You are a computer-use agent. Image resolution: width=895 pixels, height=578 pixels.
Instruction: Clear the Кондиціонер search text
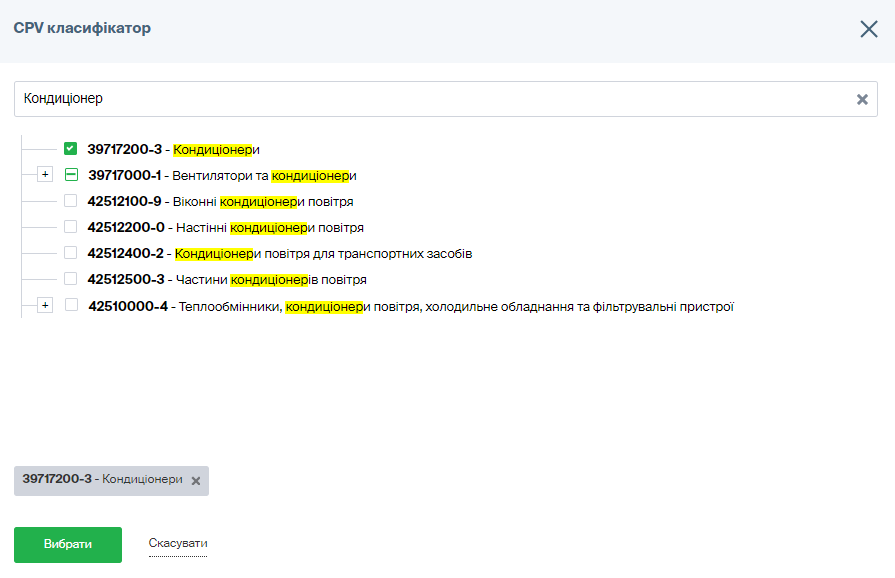862,99
